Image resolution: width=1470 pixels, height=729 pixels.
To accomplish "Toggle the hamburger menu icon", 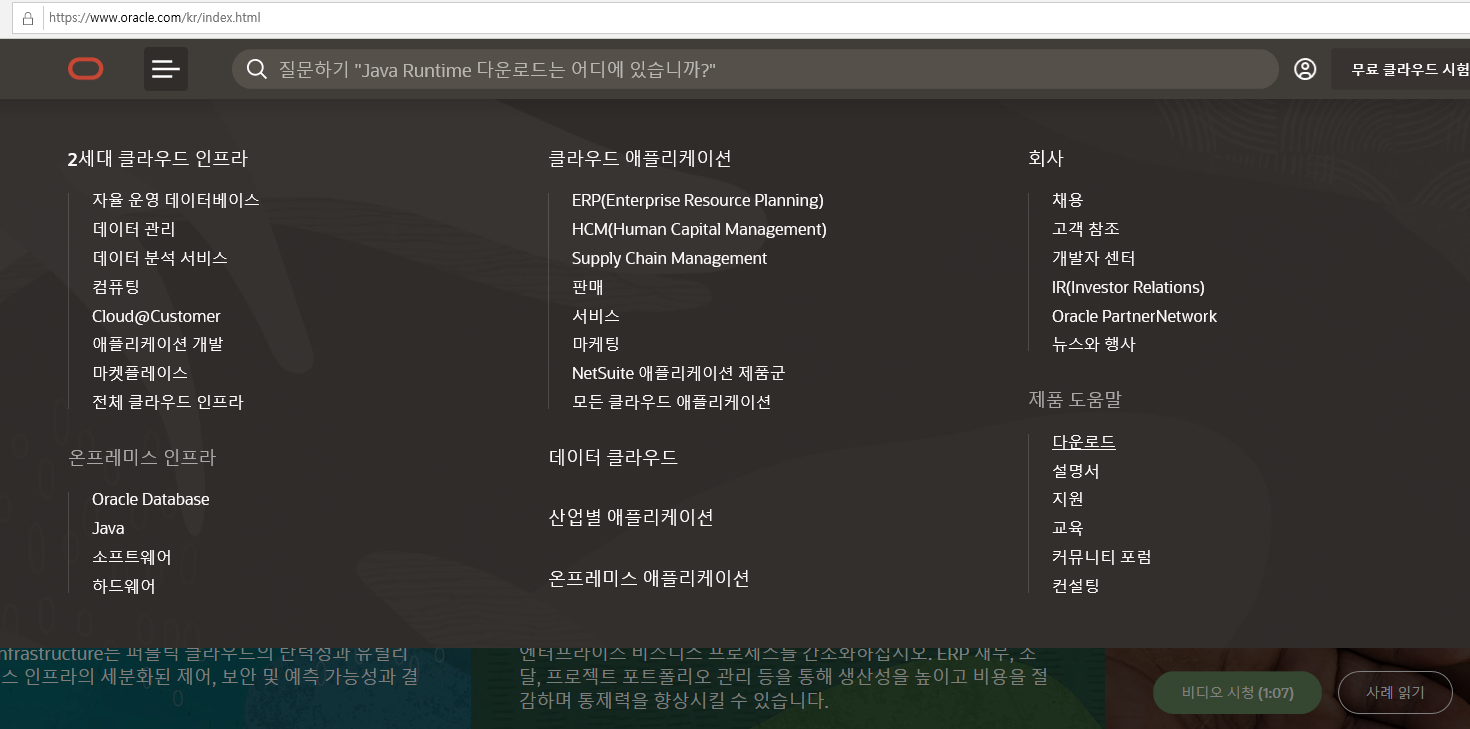I will point(166,69).
